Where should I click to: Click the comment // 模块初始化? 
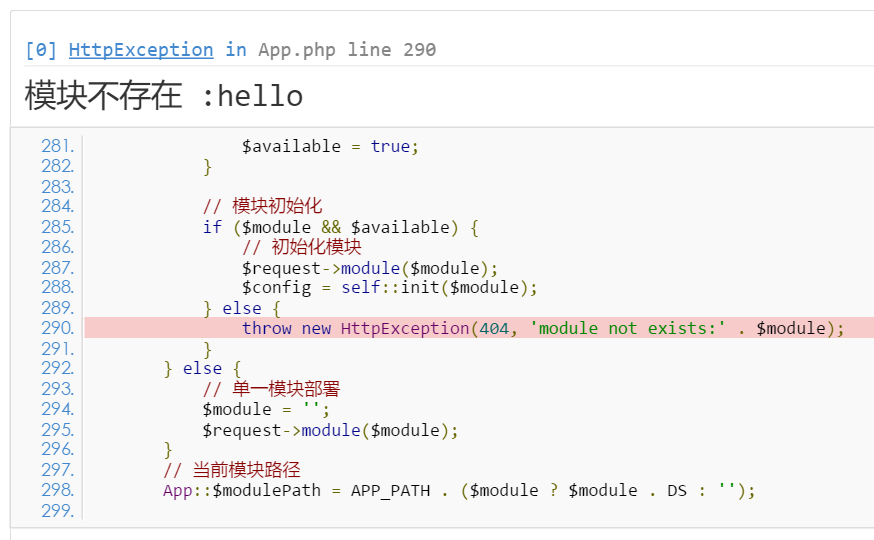pyautogui.click(x=263, y=206)
